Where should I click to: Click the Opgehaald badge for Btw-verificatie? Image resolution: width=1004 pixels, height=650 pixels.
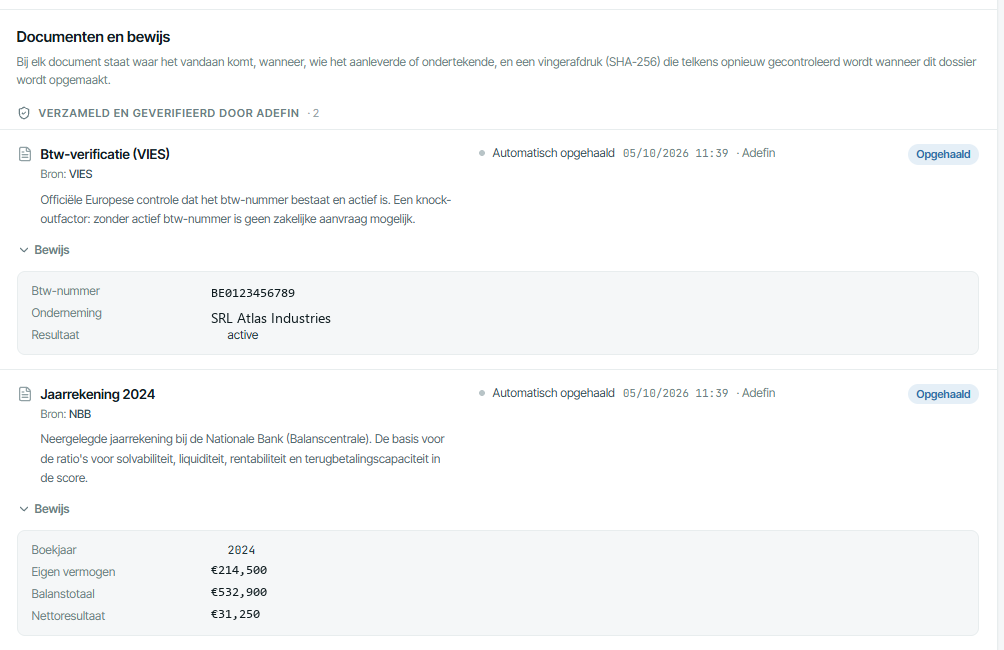tap(943, 154)
